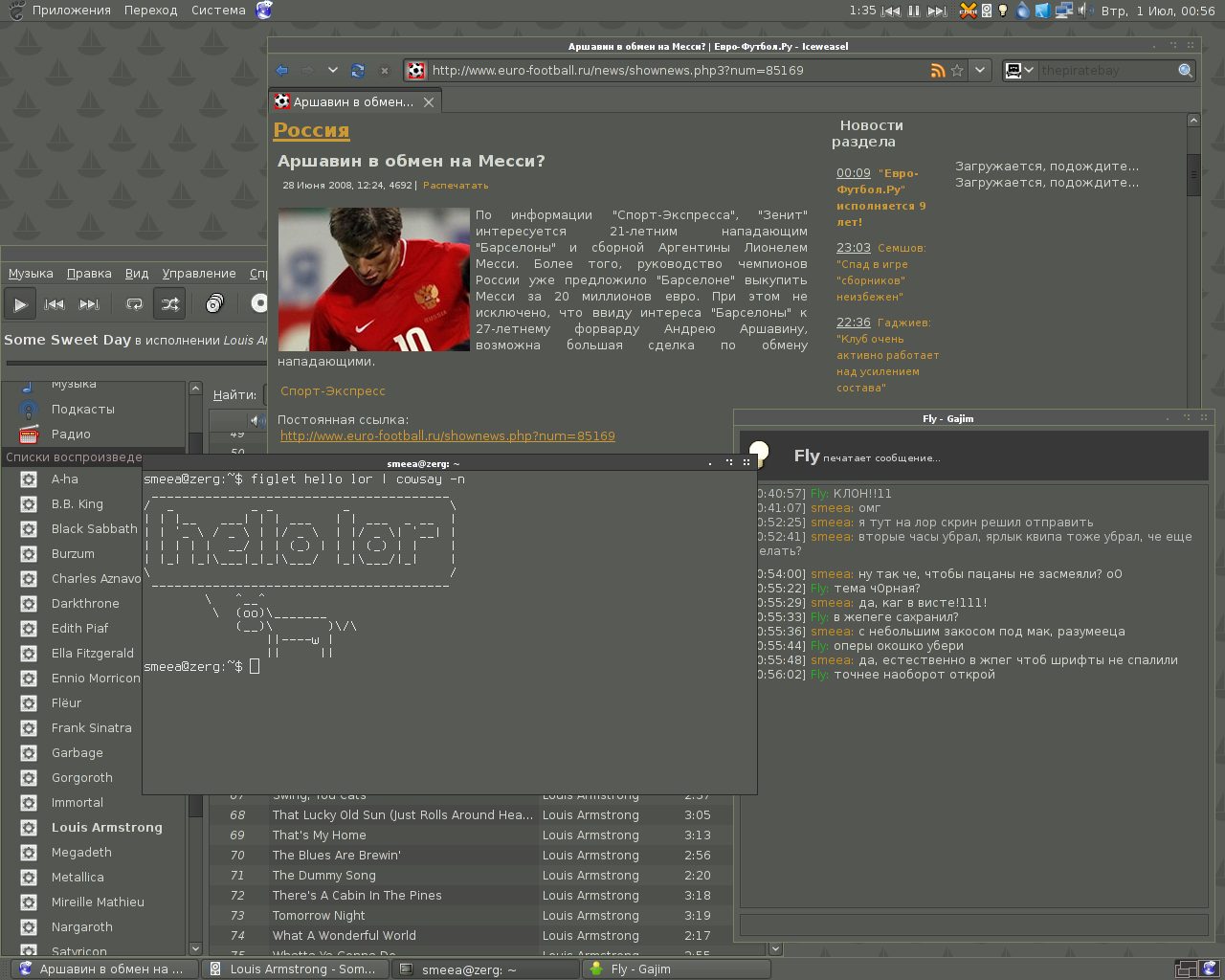1225x980 pixels.
Task: Open the Radio source in Rhythmbox sidebar
Action: [x=71, y=434]
